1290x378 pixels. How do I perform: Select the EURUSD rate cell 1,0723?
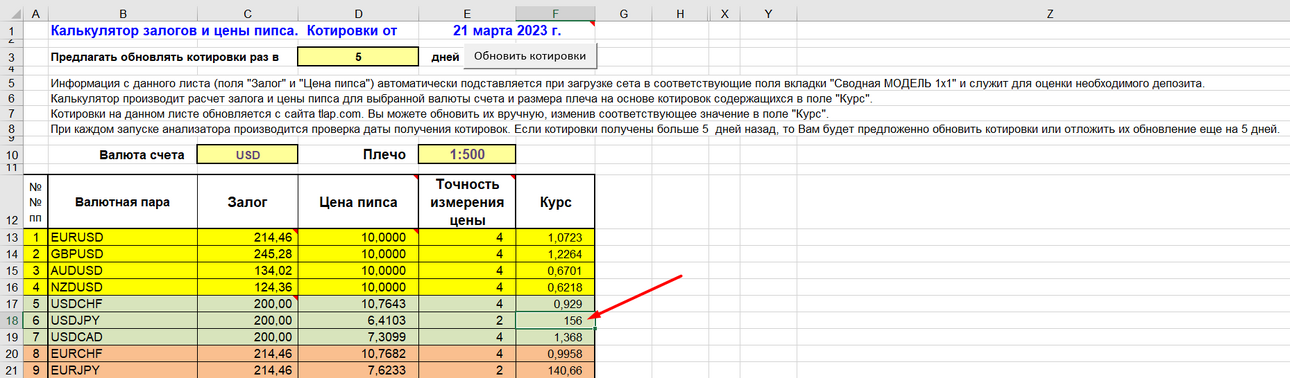pos(555,238)
